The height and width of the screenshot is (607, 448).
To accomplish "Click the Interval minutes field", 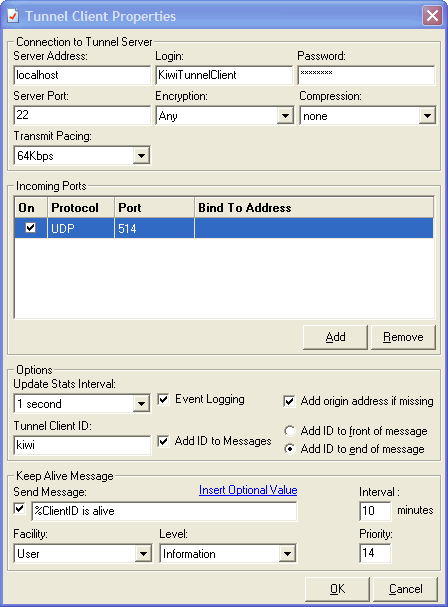I will tap(375, 511).
